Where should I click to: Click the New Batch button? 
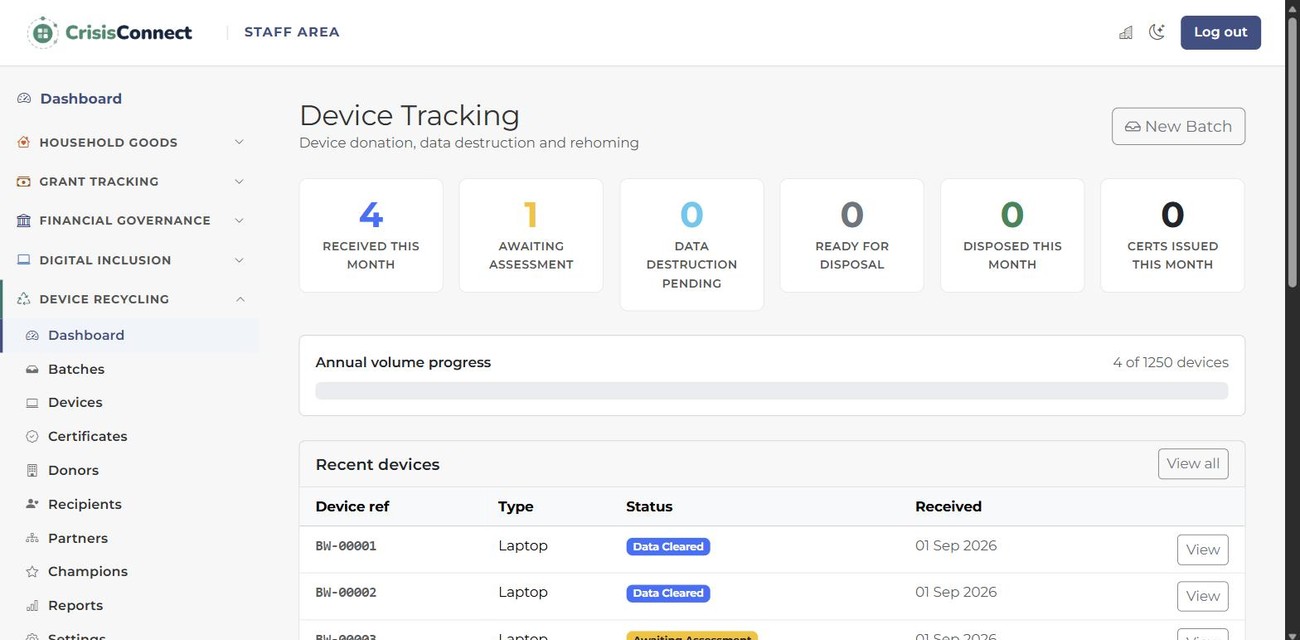(1178, 126)
